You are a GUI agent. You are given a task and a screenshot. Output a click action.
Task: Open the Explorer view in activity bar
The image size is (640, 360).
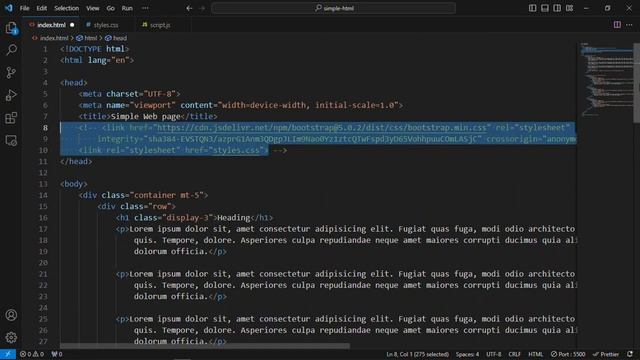coord(11,28)
